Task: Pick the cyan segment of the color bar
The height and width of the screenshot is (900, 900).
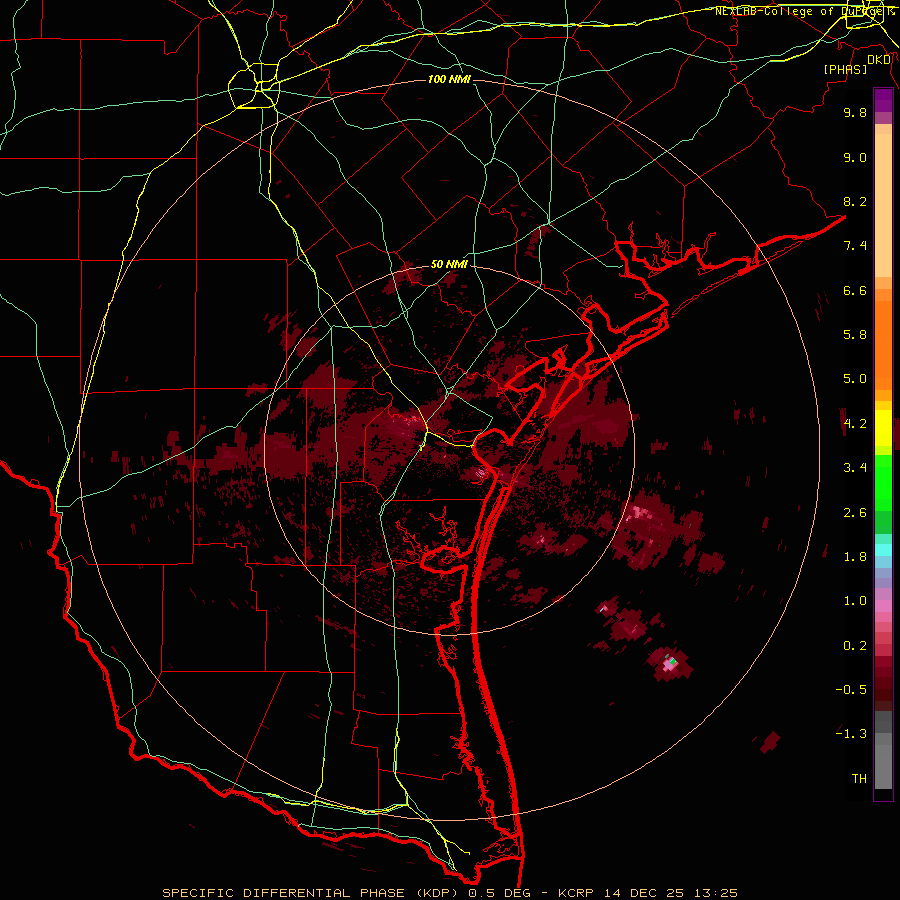Action: [883, 549]
